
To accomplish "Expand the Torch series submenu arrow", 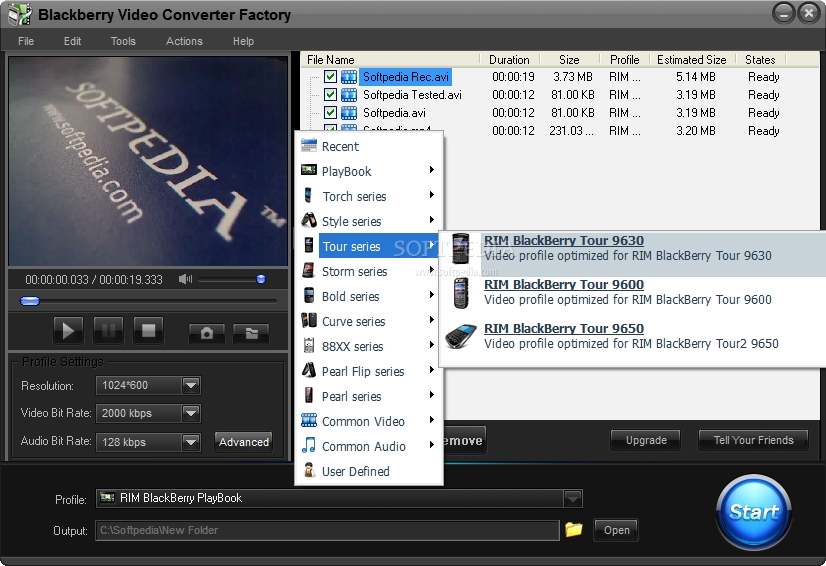I will pyautogui.click(x=431, y=195).
